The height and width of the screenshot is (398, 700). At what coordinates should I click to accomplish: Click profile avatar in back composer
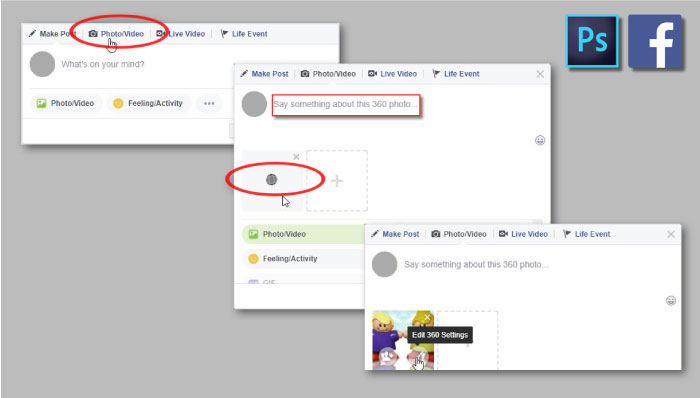(42, 64)
